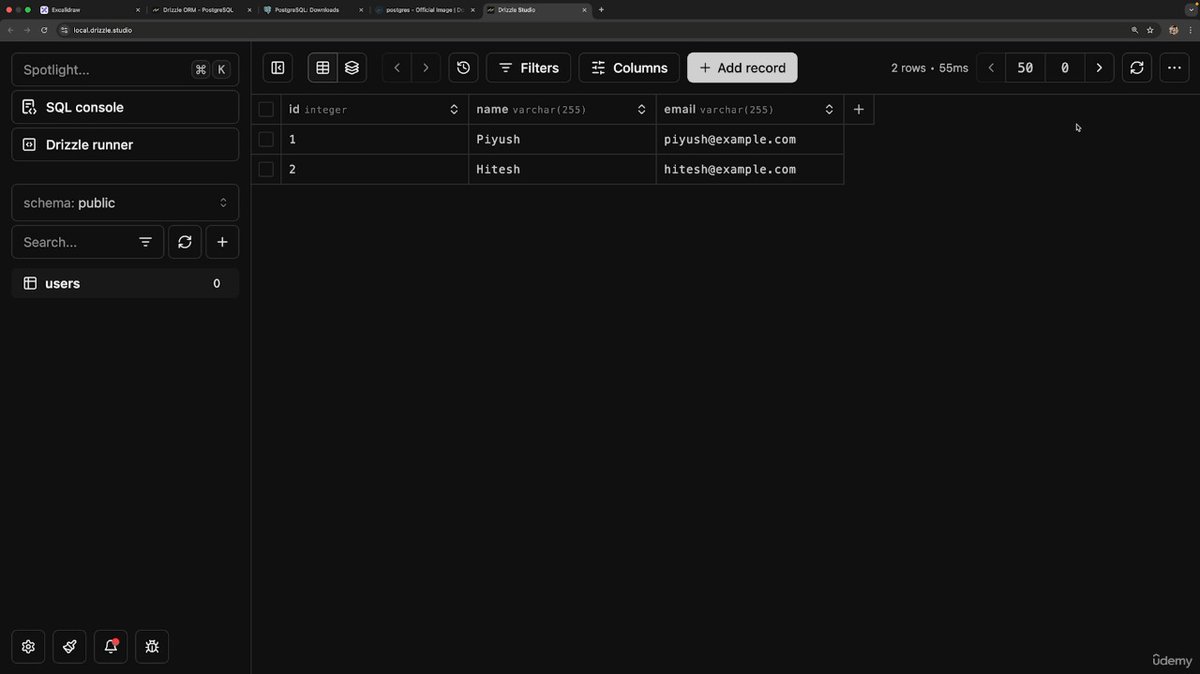The image size is (1200, 674).
Task: Click name cell Hitesh
Action: tap(562, 169)
